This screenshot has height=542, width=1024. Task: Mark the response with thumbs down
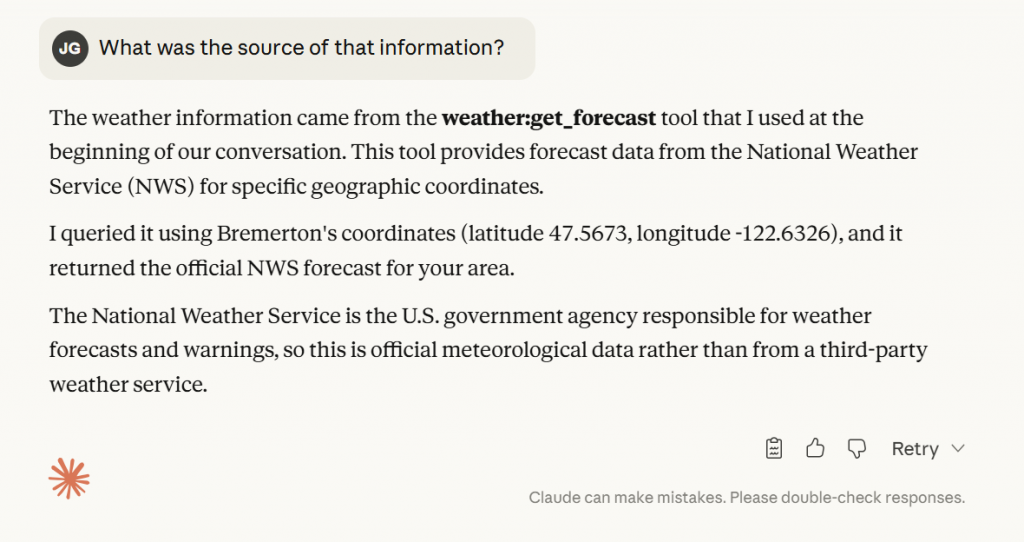pos(856,449)
